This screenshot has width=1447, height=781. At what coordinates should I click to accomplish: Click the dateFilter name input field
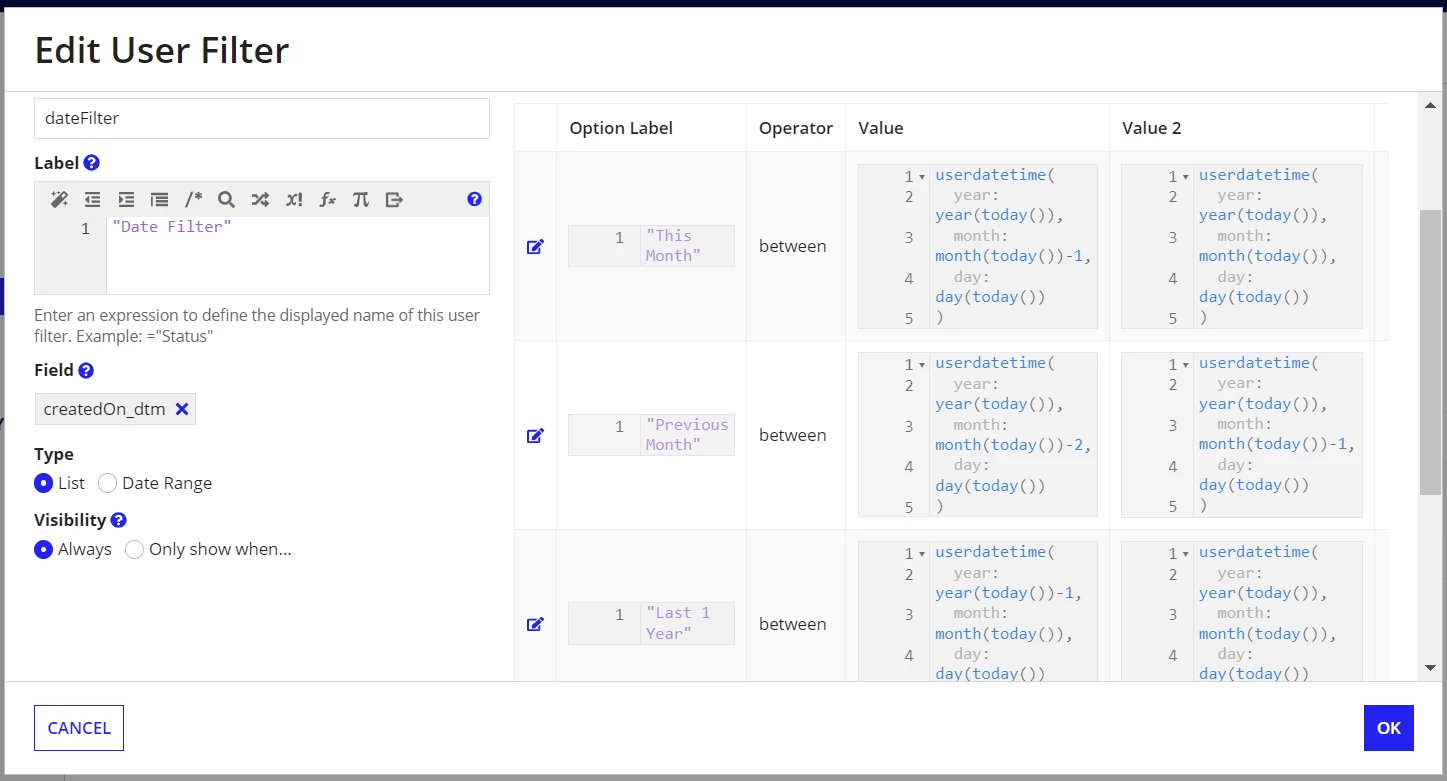[262, 118]
